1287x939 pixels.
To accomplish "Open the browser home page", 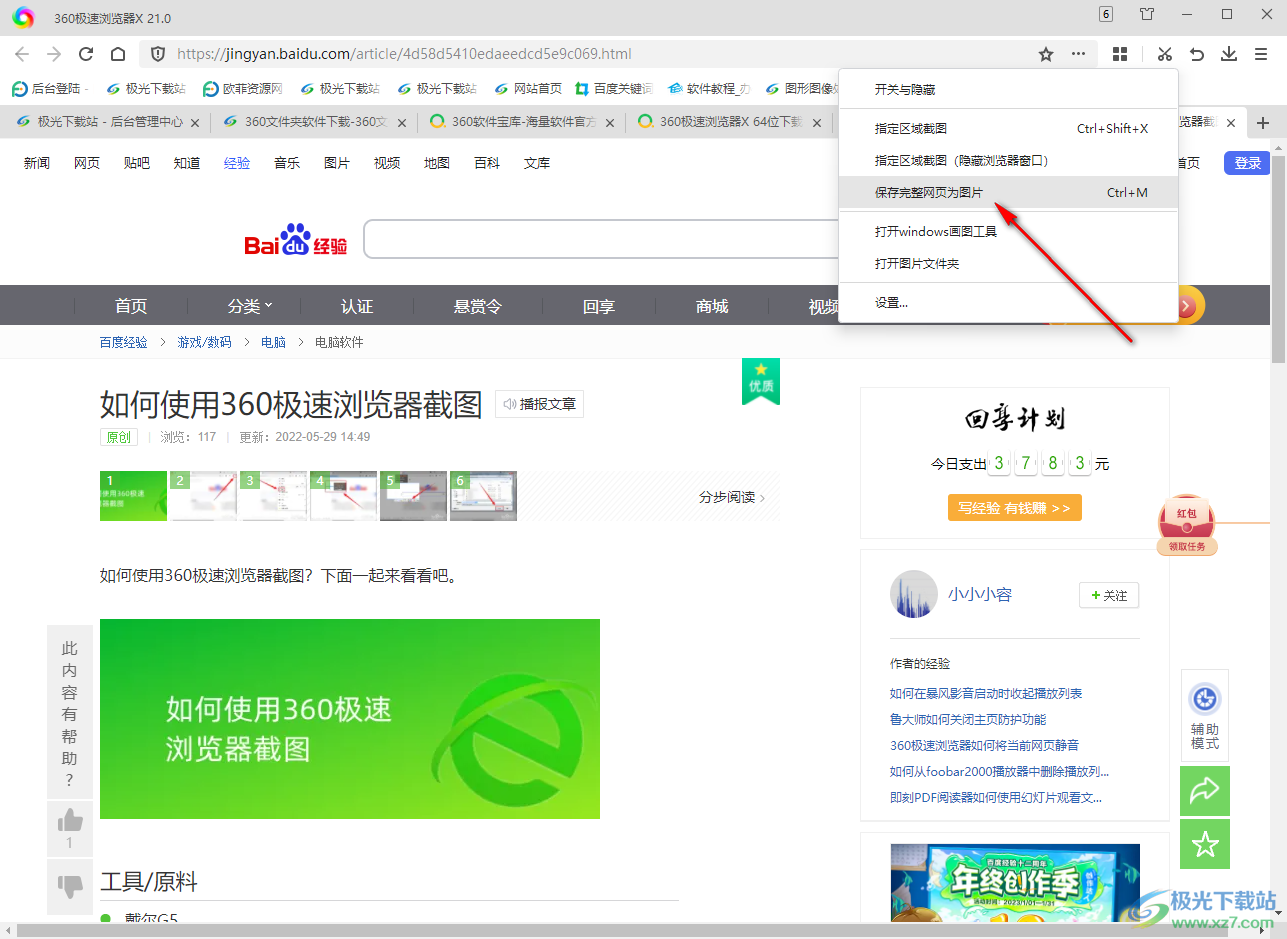I will click(x=118, y=54).
